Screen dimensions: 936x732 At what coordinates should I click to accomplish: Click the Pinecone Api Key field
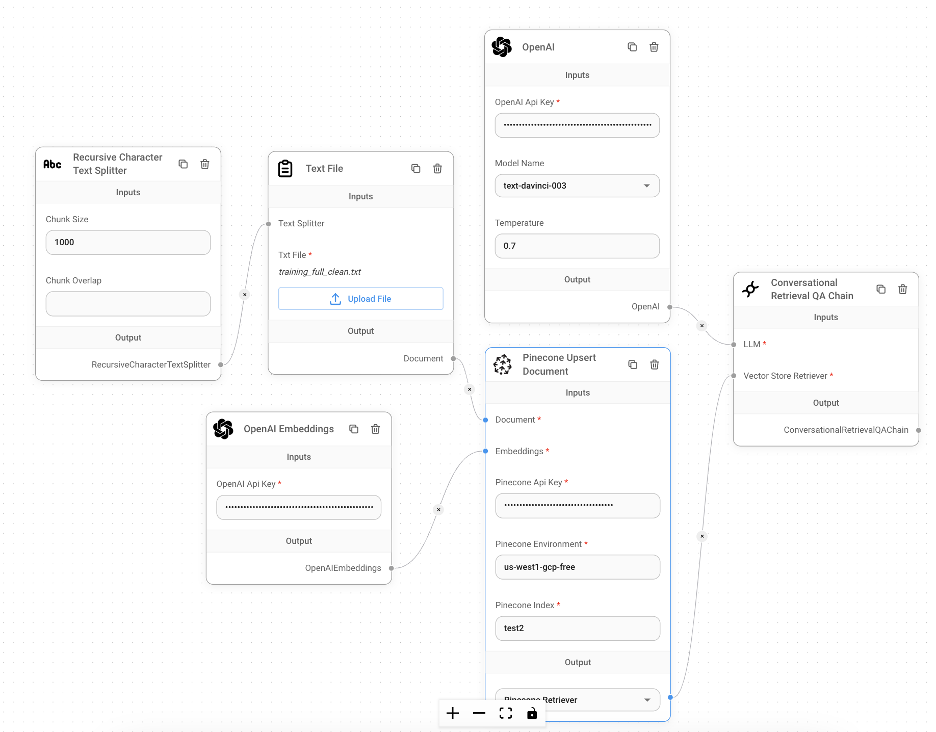click(578, 506)
